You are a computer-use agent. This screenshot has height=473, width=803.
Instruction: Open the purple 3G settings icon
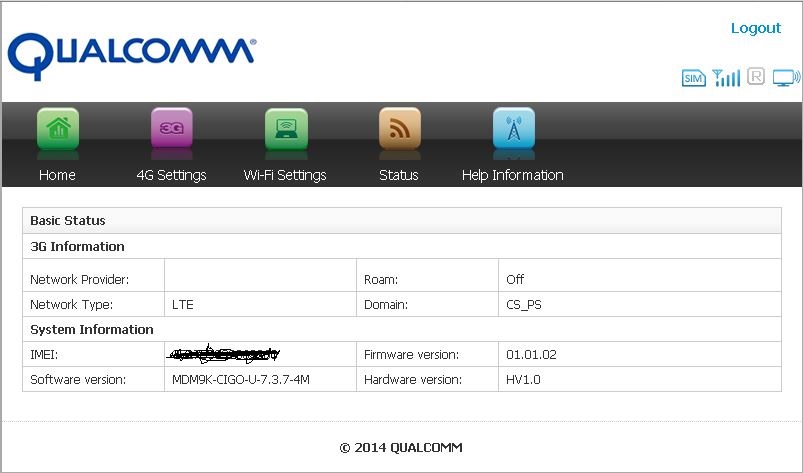pos(172,128)
